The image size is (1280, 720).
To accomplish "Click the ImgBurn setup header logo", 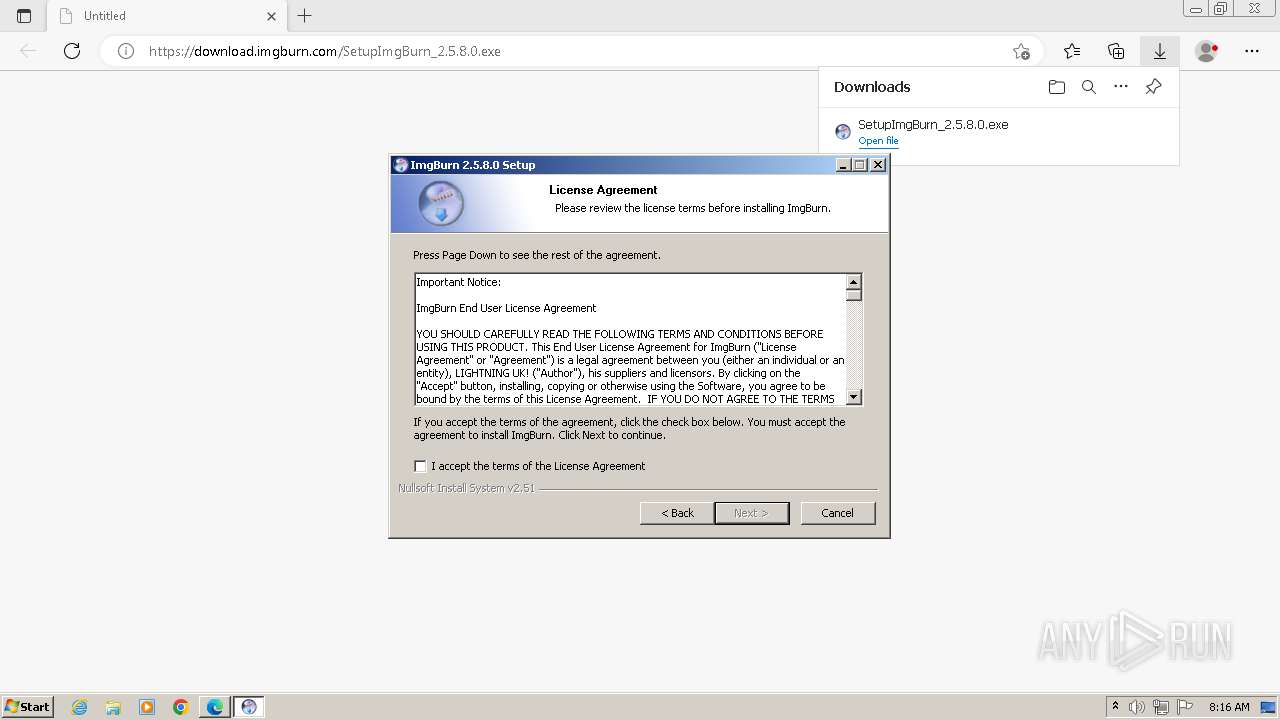I will coord(441,204).
